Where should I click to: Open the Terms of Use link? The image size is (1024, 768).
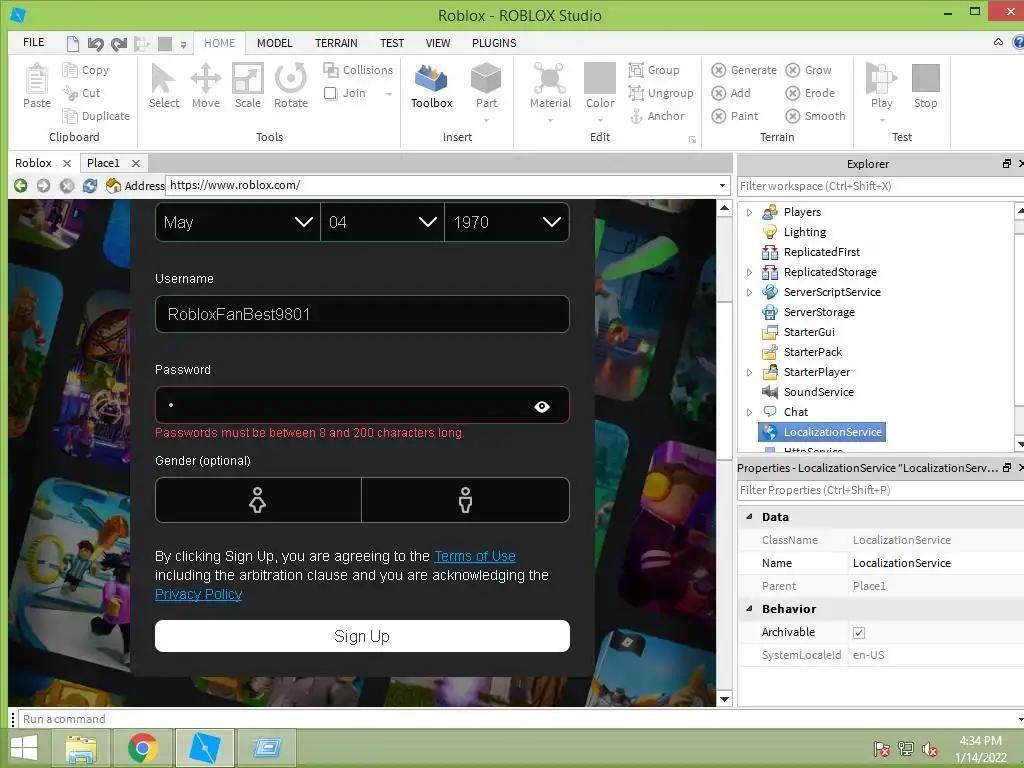click(475, 556)
